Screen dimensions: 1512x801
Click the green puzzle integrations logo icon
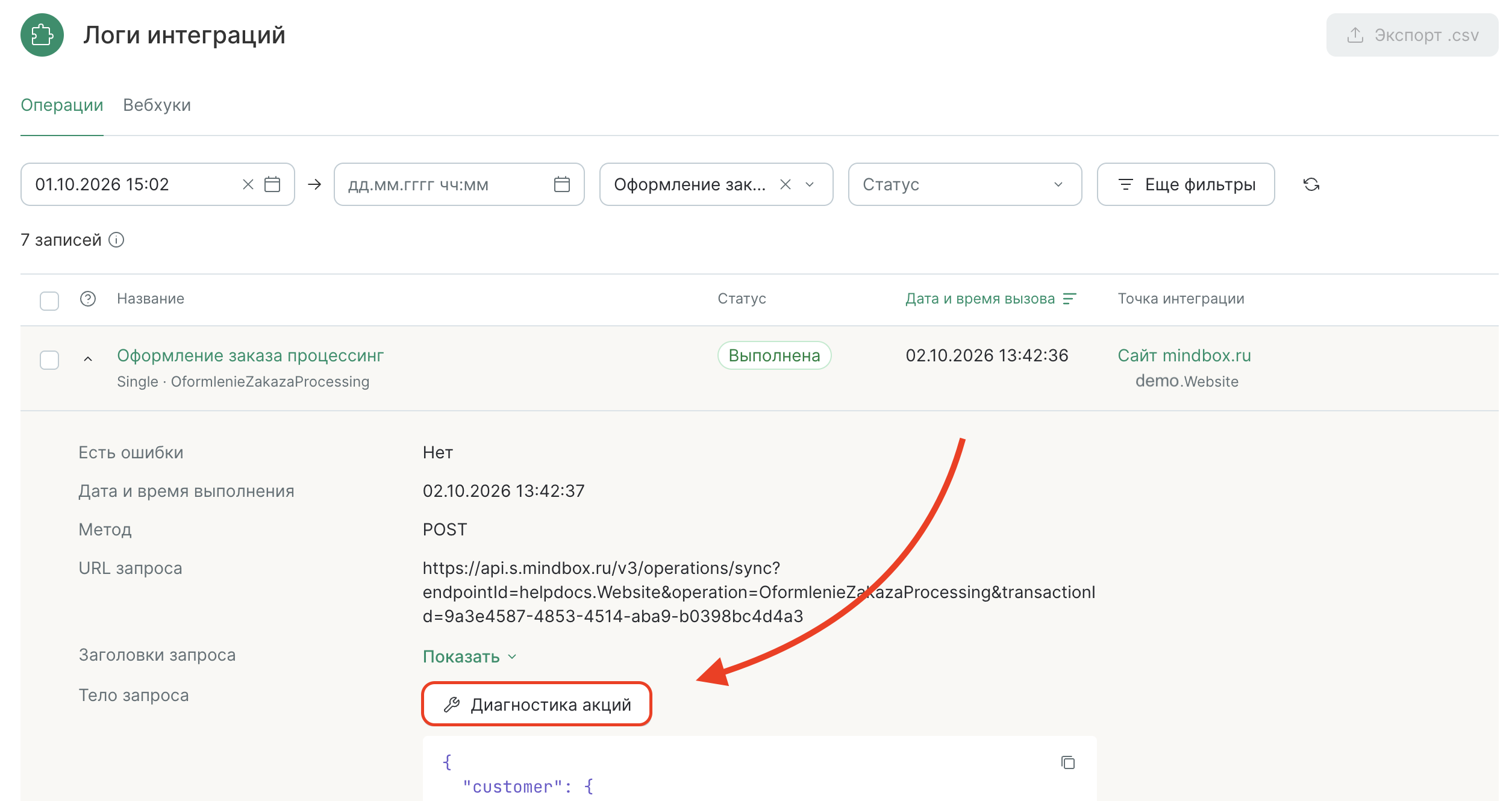point(42,35)
